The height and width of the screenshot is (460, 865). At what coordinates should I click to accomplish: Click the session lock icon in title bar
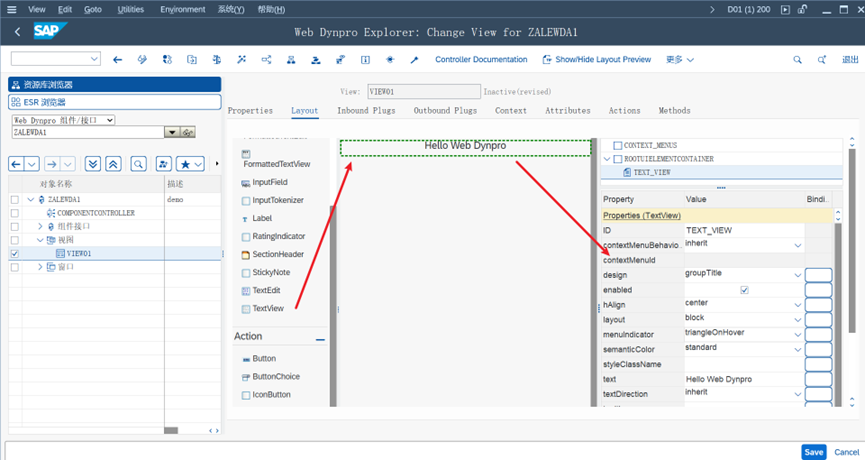(x=803, y=9)
